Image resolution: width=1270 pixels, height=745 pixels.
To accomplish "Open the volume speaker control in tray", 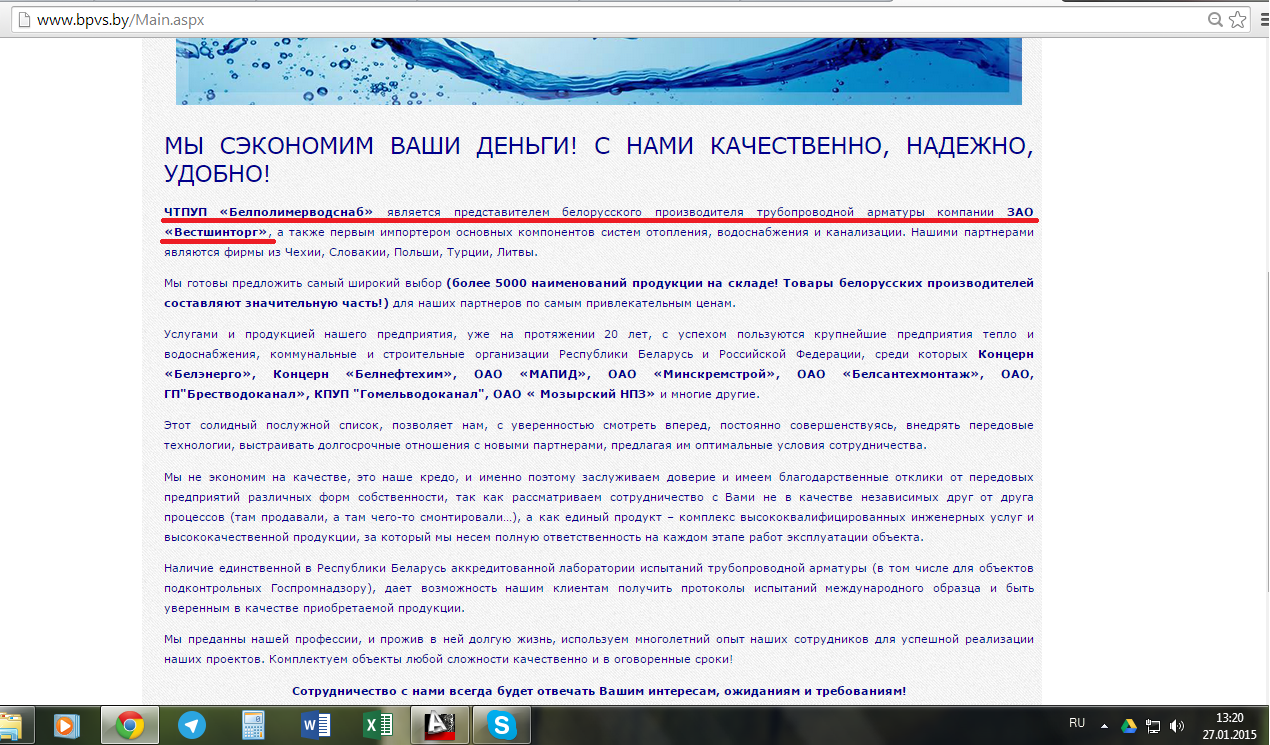I will (x=1177, y=725).
